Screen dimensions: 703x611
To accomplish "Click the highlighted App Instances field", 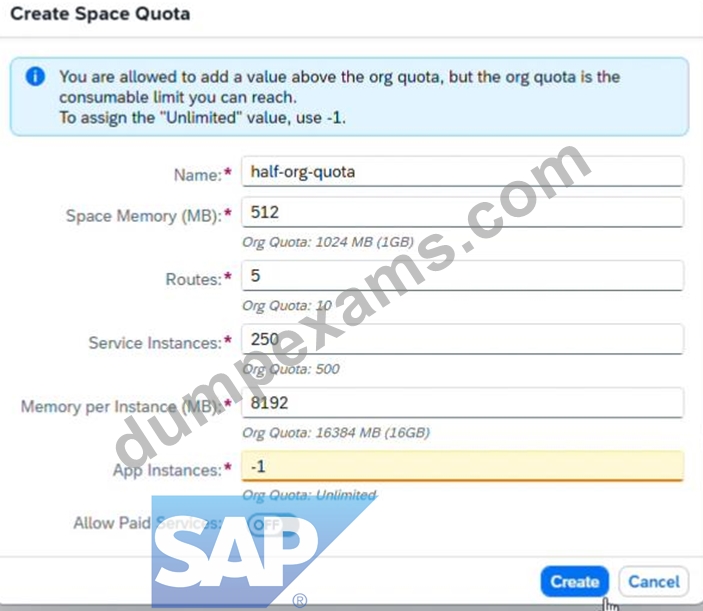I will (x=462, y=467).
